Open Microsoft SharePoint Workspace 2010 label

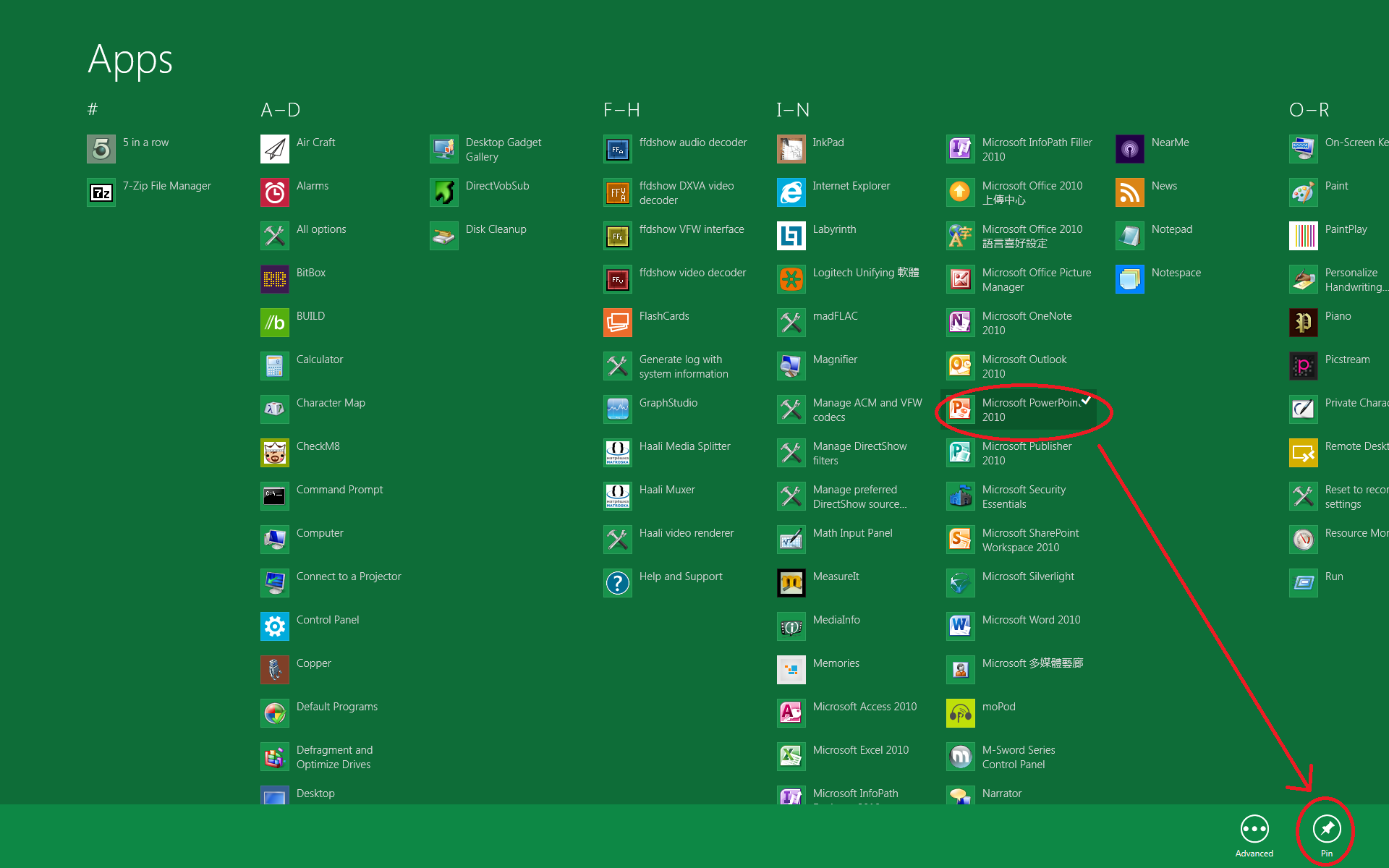[x=1030, y=540]
